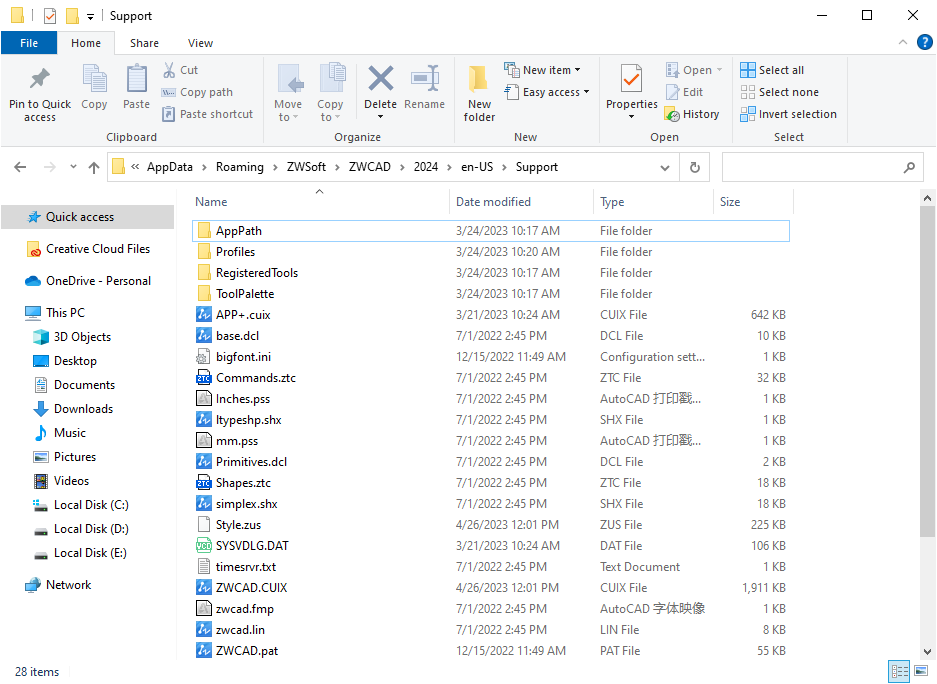Click the vertical scrollbar thumb
This screenshot has width=937, height=684.
pyautogui.click(x=927, y=370)
